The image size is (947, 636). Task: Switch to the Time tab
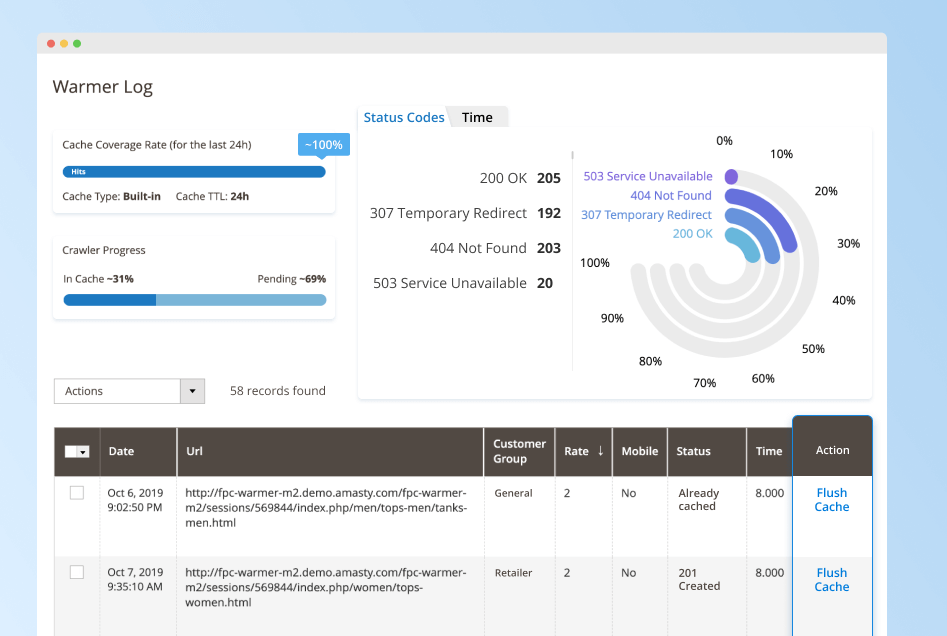tap(477, 117)
